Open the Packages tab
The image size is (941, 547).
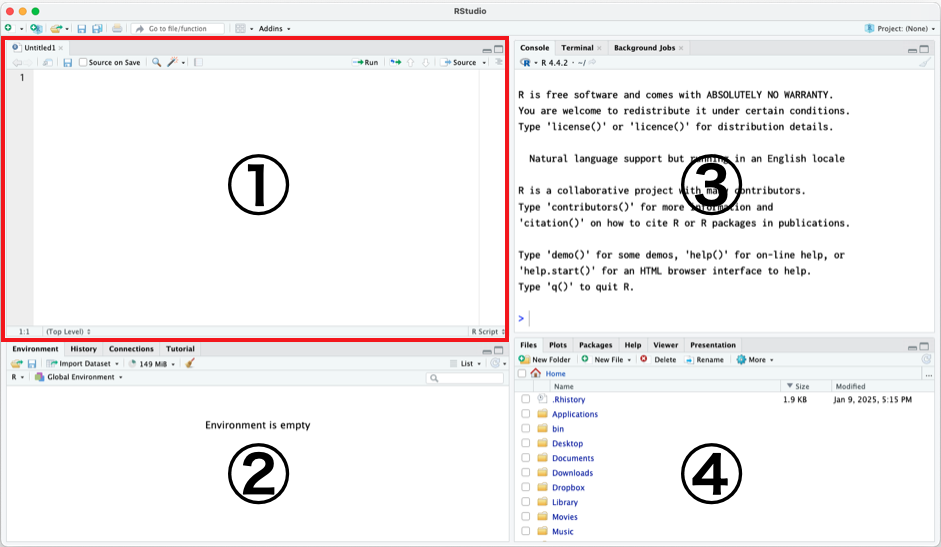[595, 345]
